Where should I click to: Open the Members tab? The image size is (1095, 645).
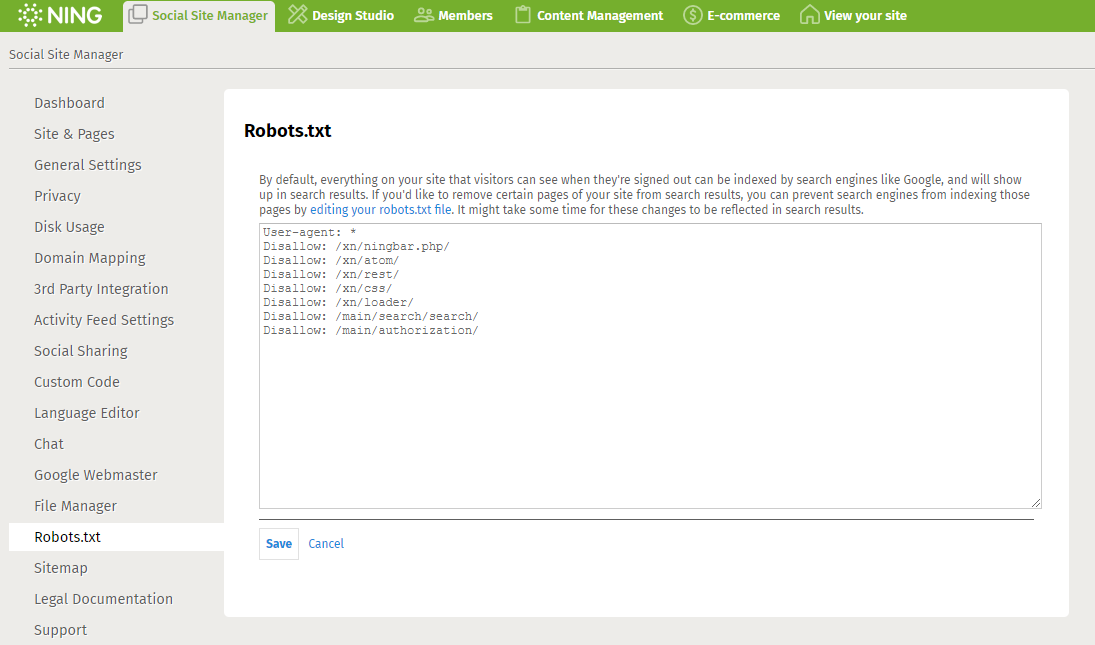coord(453,15)
